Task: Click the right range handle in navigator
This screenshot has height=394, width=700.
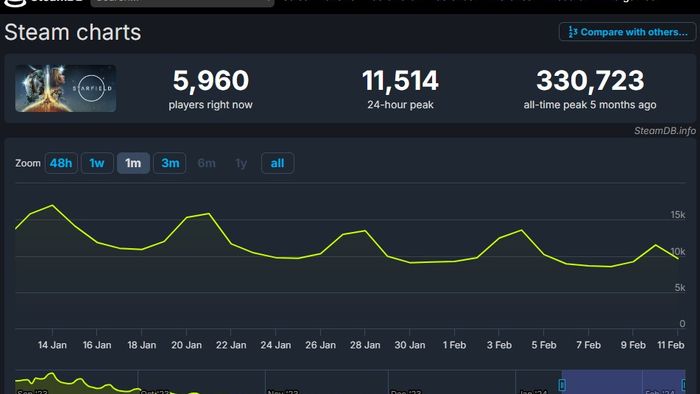Action: coord(683,385)
